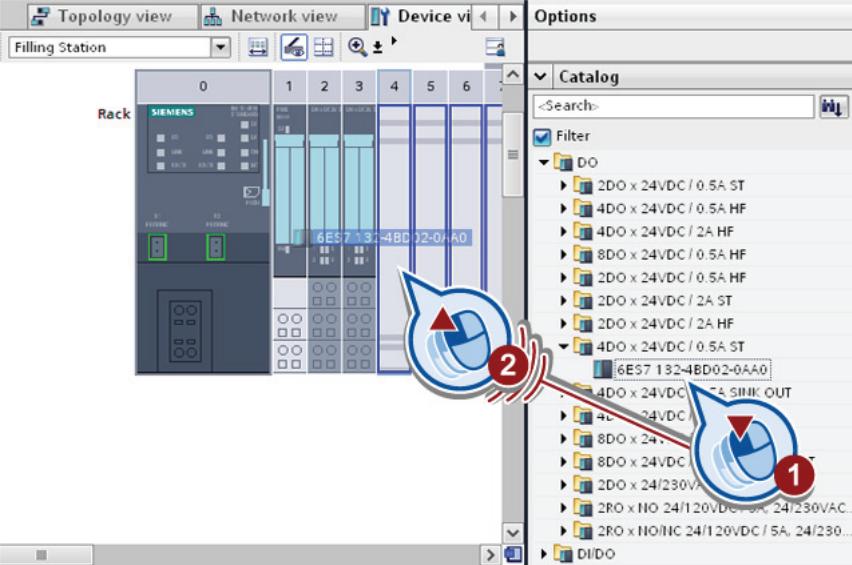Select the 4DO SINK OUT catalog item
The width and height of the screenshot is (852, 565).
pyautogui.click(x=694, y=392)
